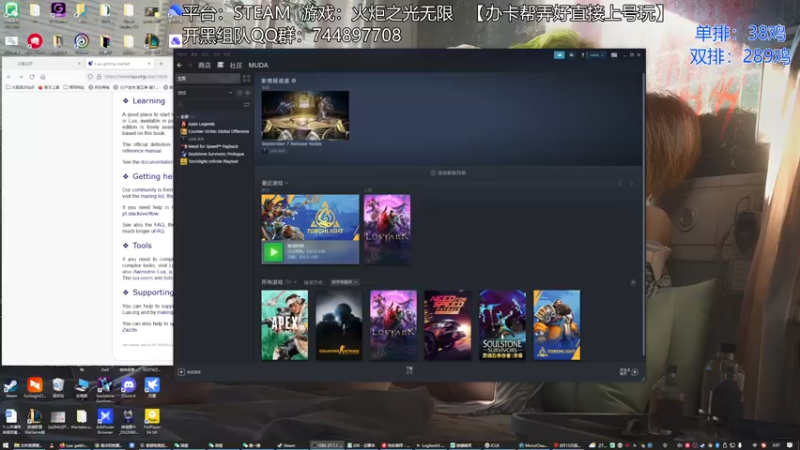The image size is (800, 450).
Task: Open the 库 (Library) tab in Steam
Action: 220,65
